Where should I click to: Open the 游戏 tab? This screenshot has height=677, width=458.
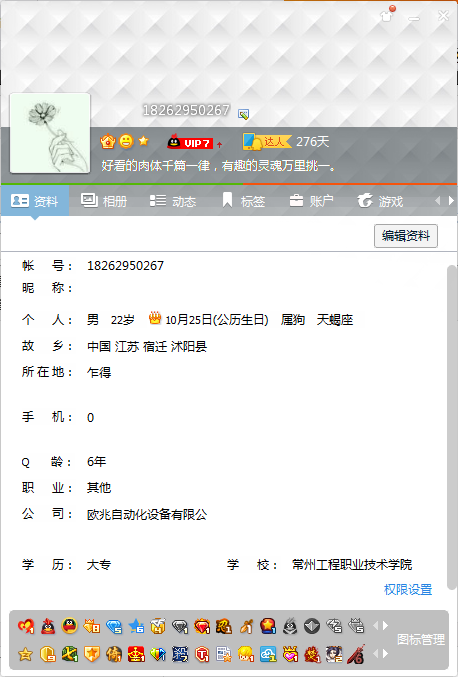(x=380, y=201)
